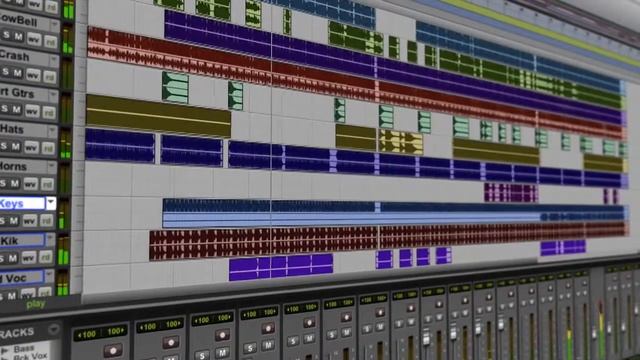
Task: Mute the Hats track
Action: pos(16,146)
